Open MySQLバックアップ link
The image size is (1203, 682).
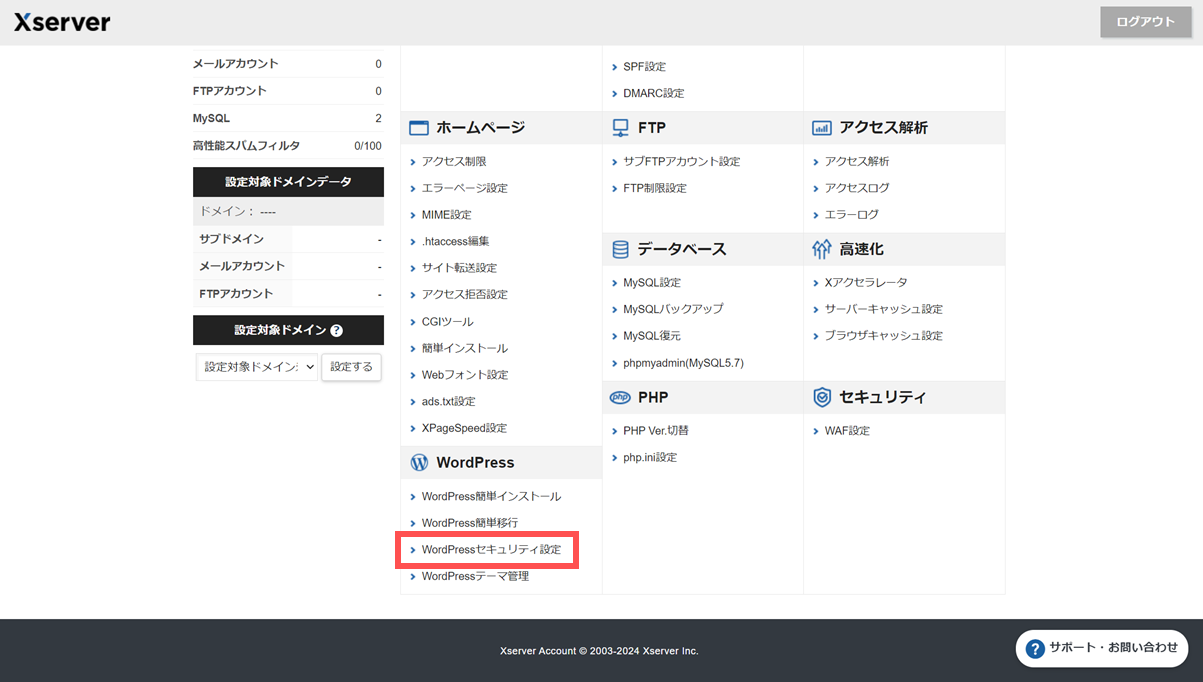(673, 309)
